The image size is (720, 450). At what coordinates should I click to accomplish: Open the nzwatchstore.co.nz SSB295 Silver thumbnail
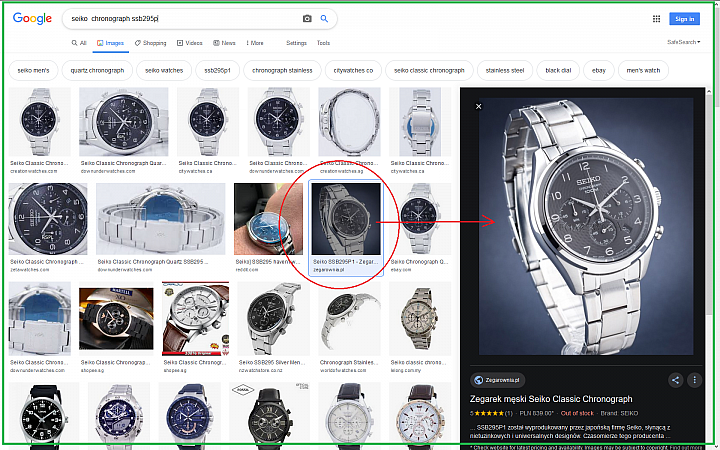click(x=274, y=318)
